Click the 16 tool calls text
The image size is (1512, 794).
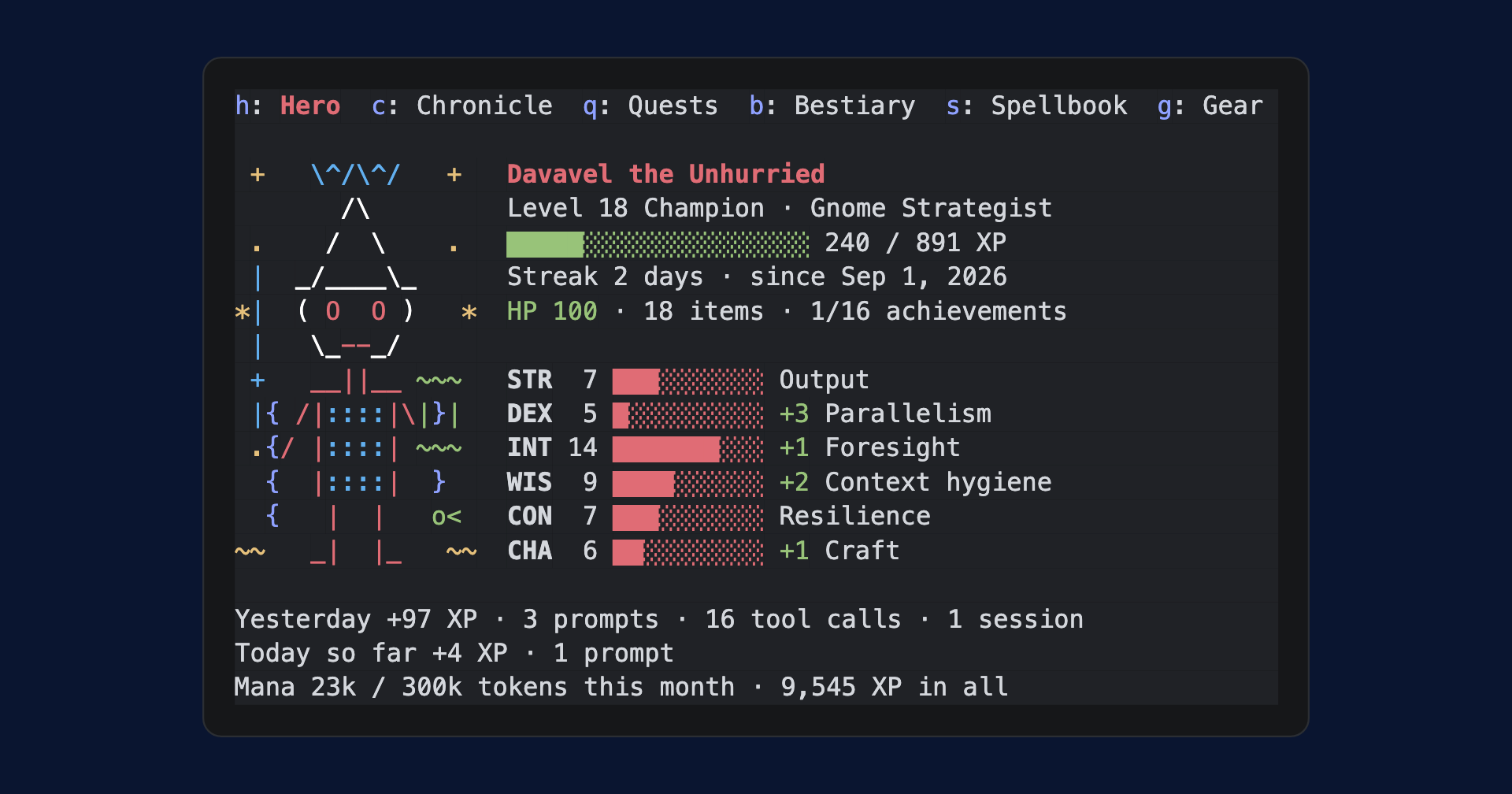click(x=802, y=619)
